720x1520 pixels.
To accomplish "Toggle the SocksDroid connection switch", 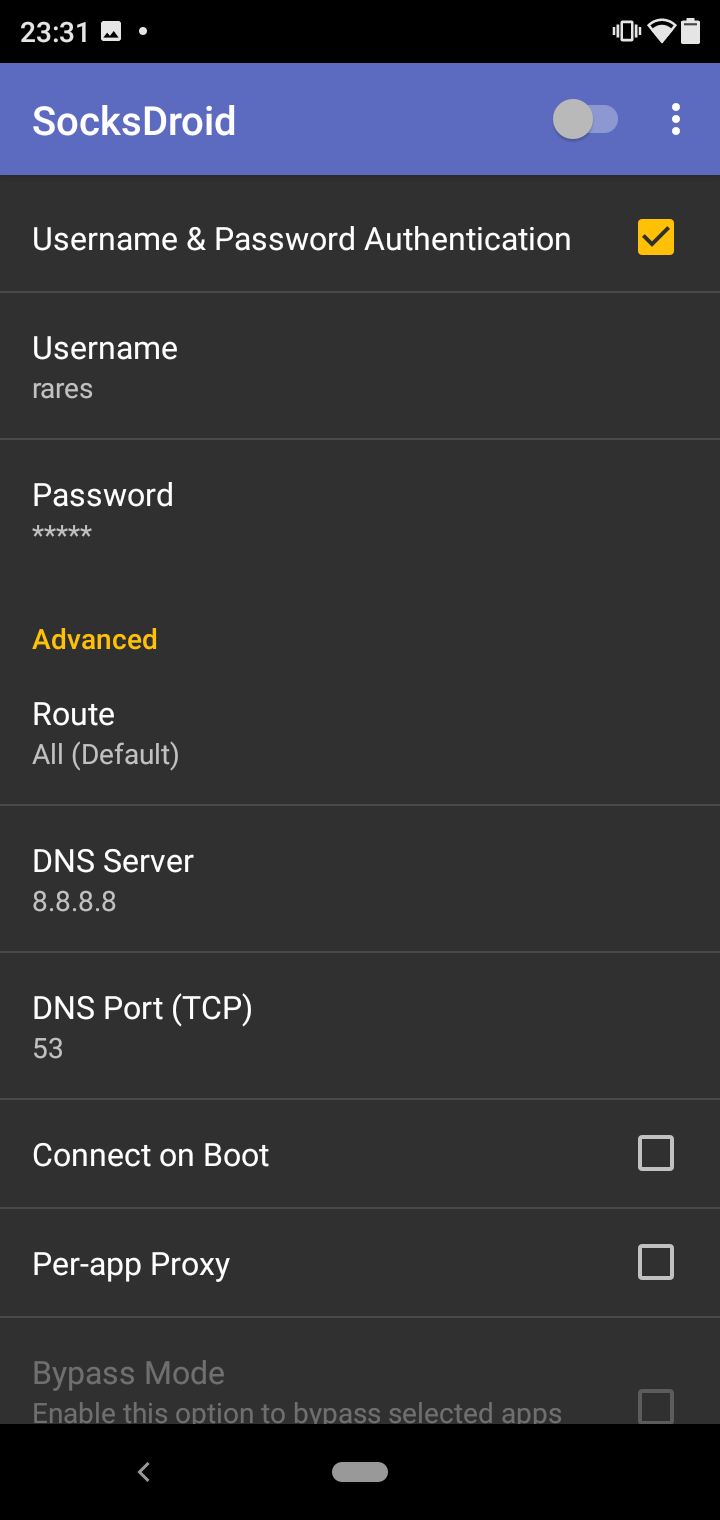I will [x=586, y=120].
